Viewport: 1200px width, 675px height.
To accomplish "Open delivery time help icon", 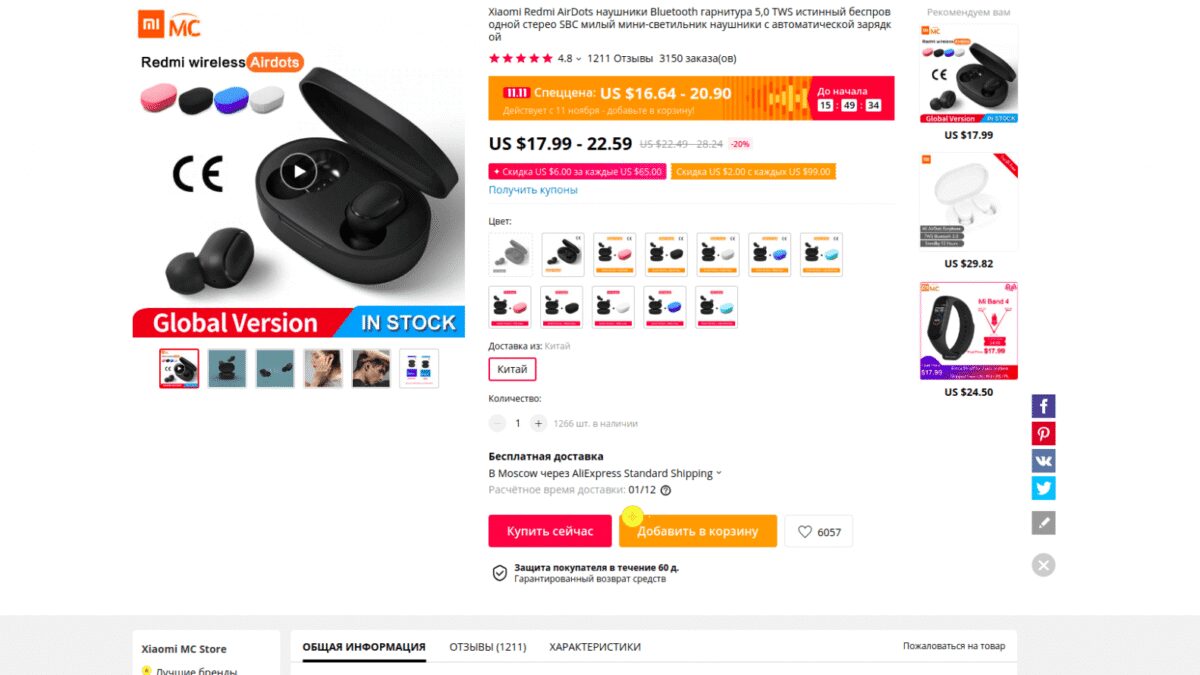I will [666, 490].
